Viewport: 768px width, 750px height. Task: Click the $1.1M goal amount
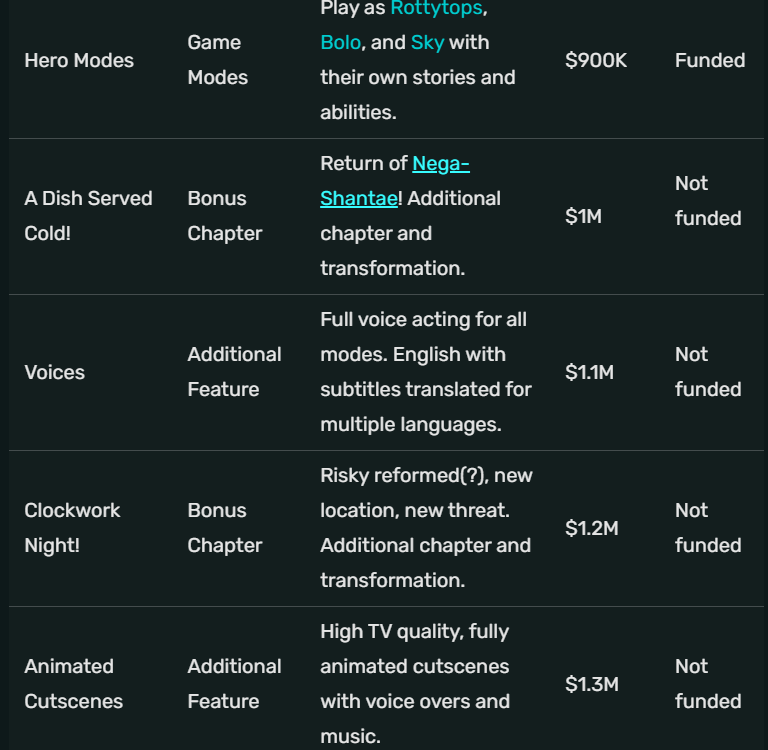[589, 372]
